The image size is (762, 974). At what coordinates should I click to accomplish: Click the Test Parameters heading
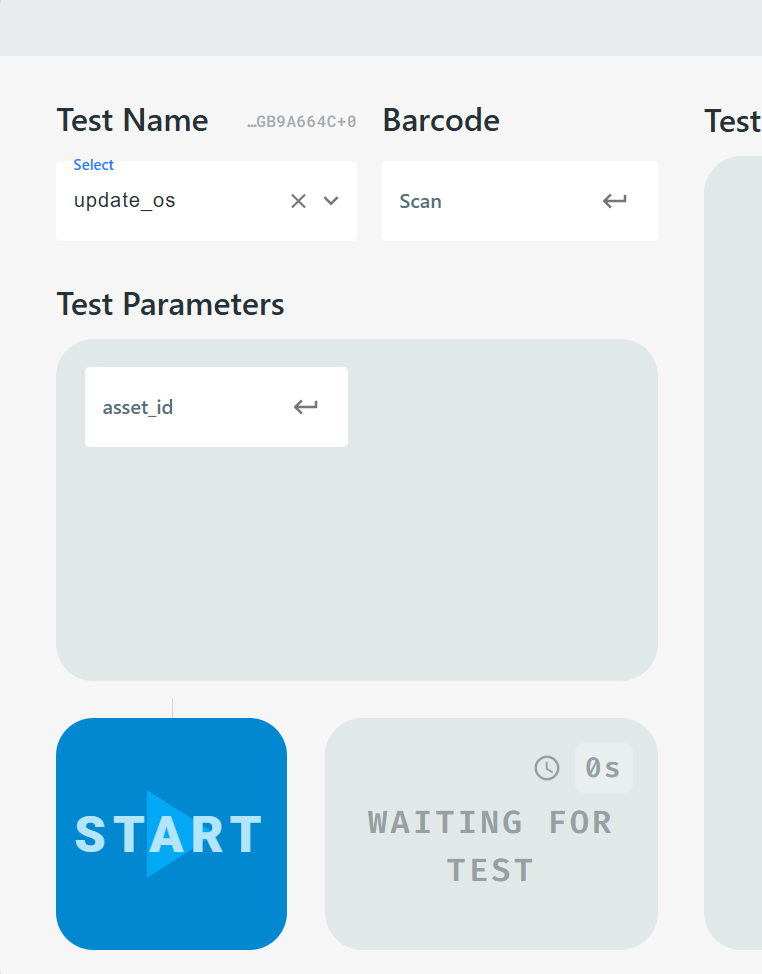tap(170, 304)
